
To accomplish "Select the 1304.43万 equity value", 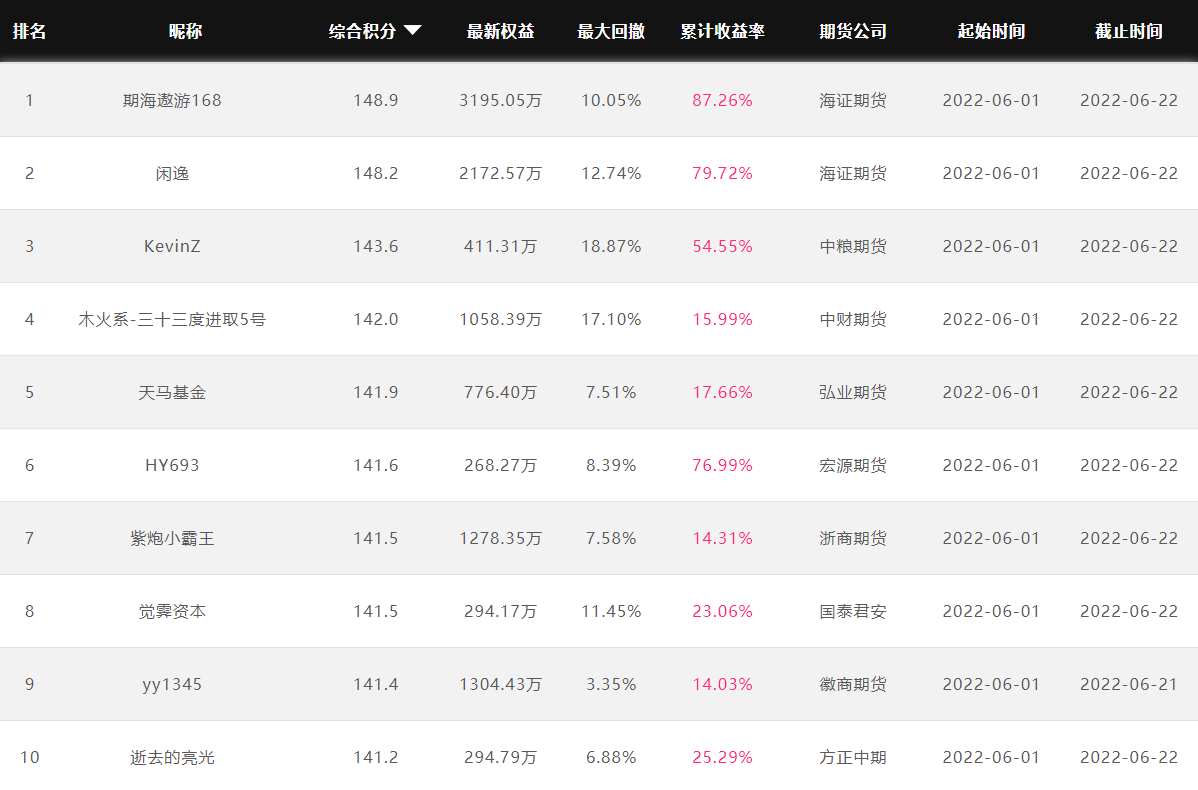I will [500, 685].
